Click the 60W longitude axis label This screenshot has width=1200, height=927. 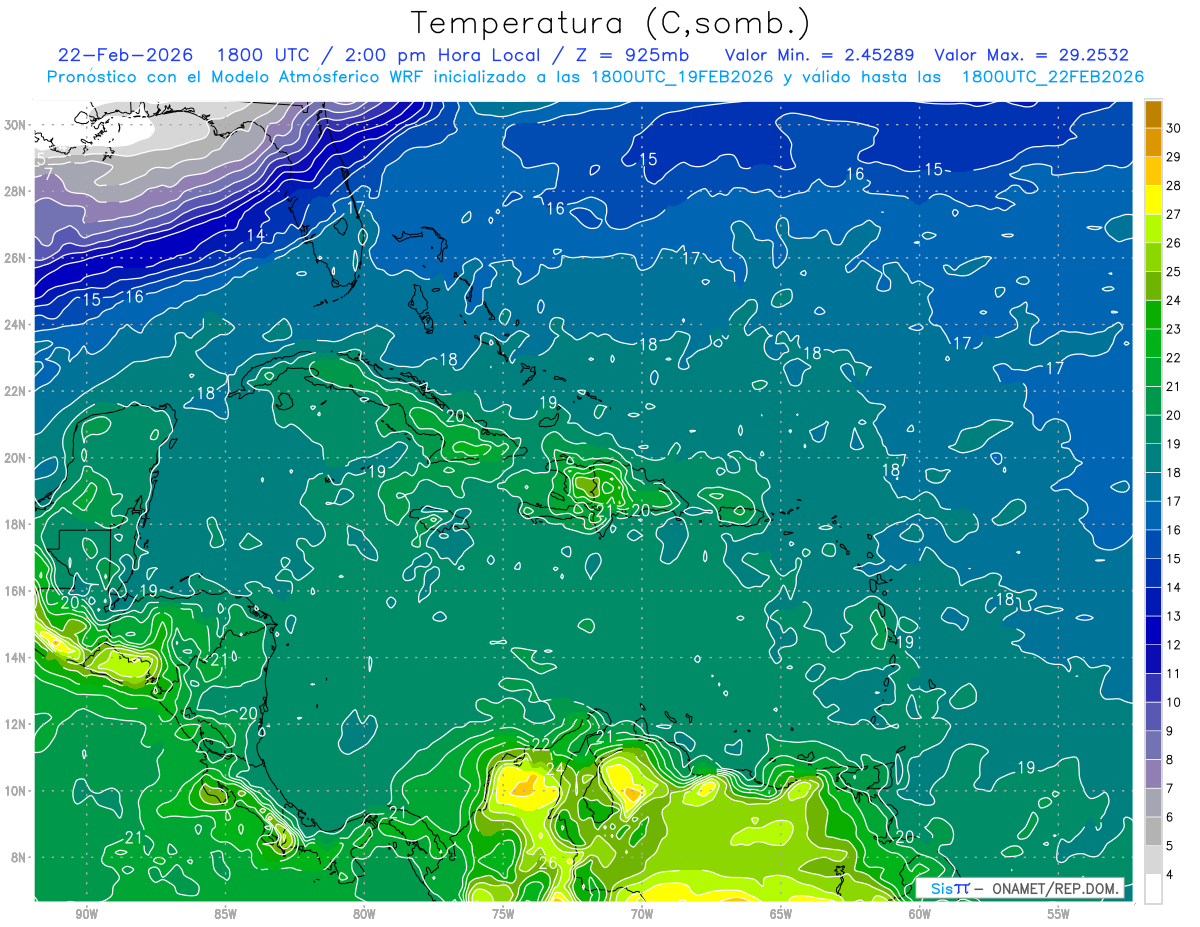[920, 914]
